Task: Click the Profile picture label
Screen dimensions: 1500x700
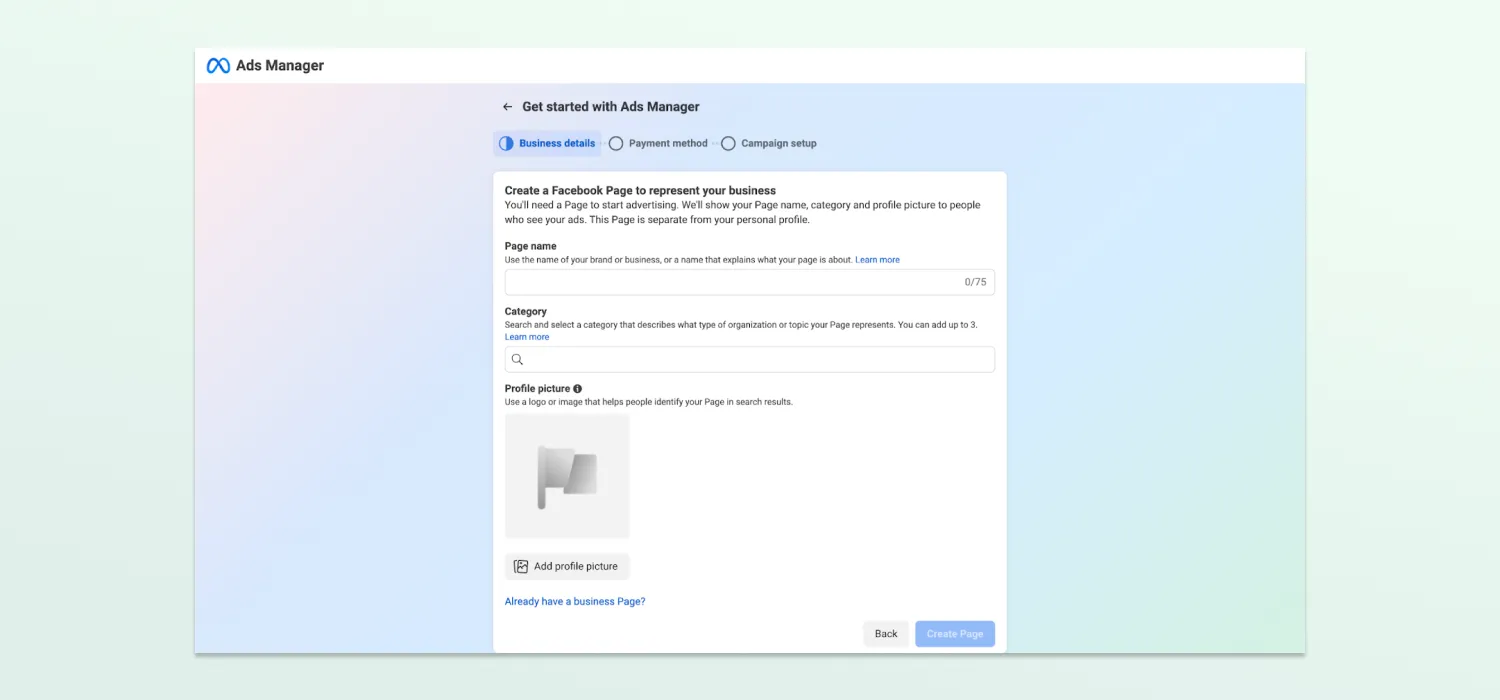Action: 538,389
